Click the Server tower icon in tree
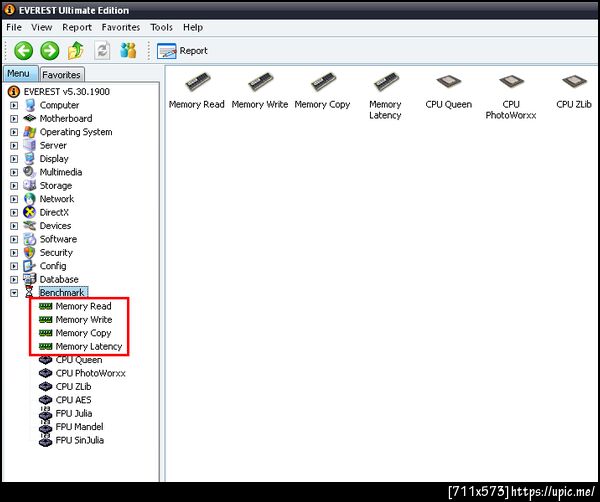 pos(29,145)
